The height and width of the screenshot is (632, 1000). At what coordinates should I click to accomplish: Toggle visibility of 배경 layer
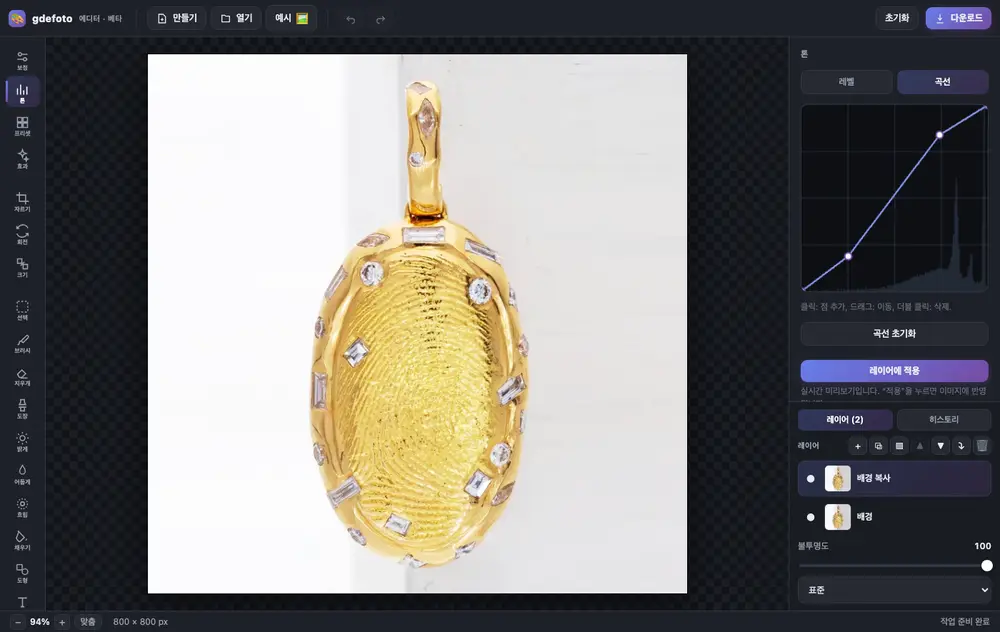811,517
